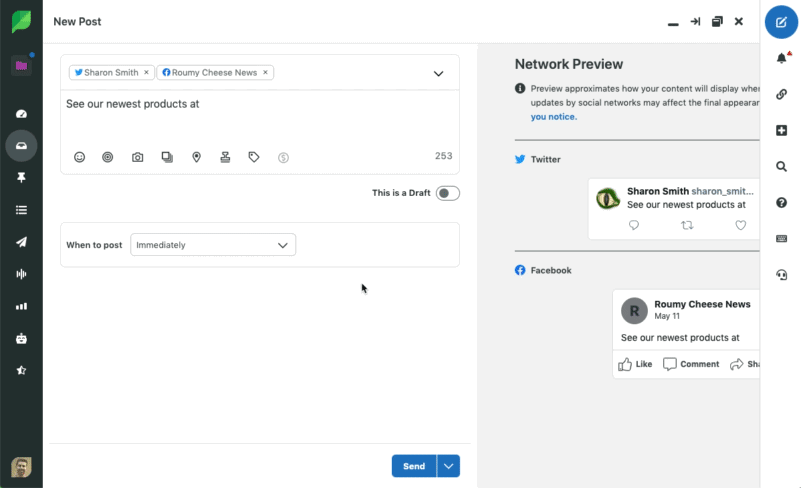The width and height of the screenshot is (801, 488).
Task: Open the emoji picker in composer
Action: point(80,157)
